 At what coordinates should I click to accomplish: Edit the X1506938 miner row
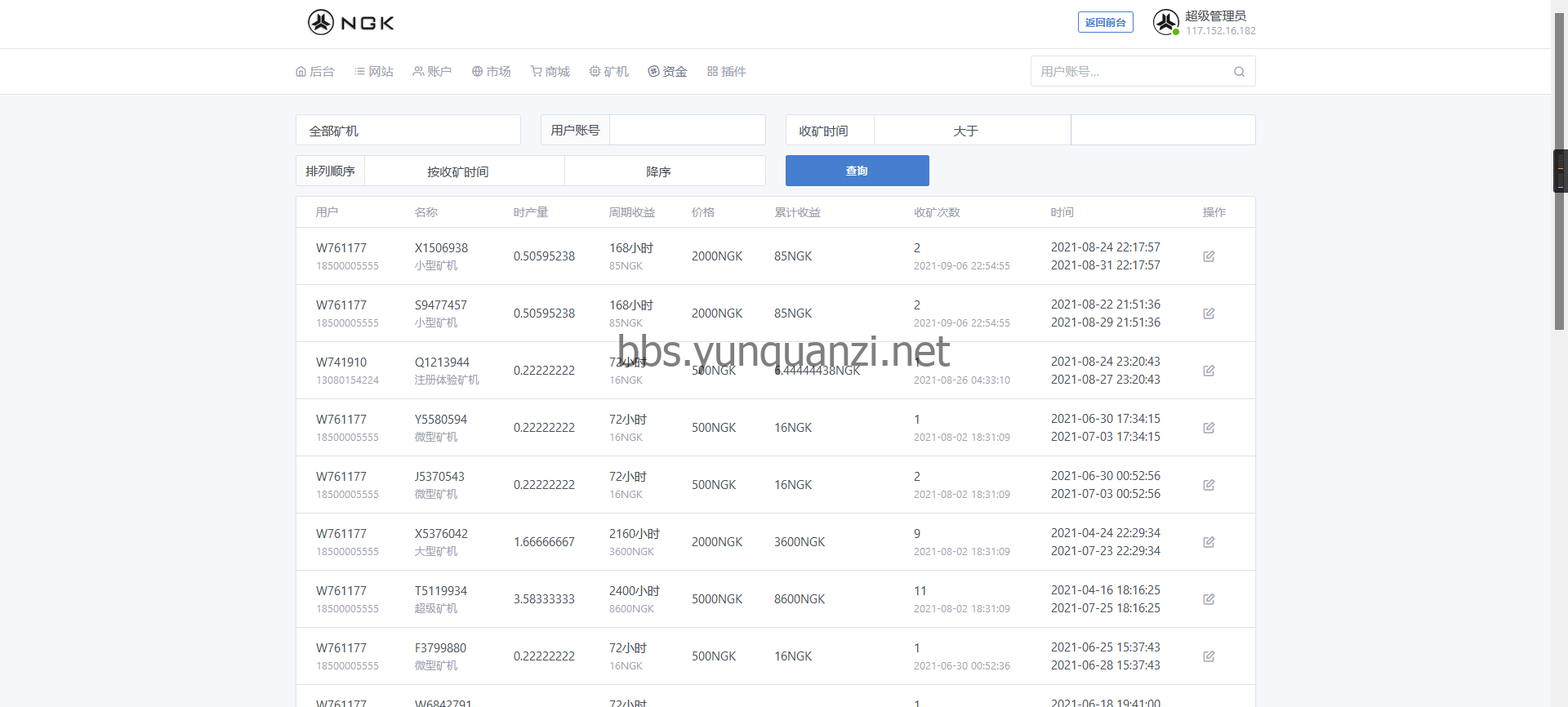coord(1209,256)
